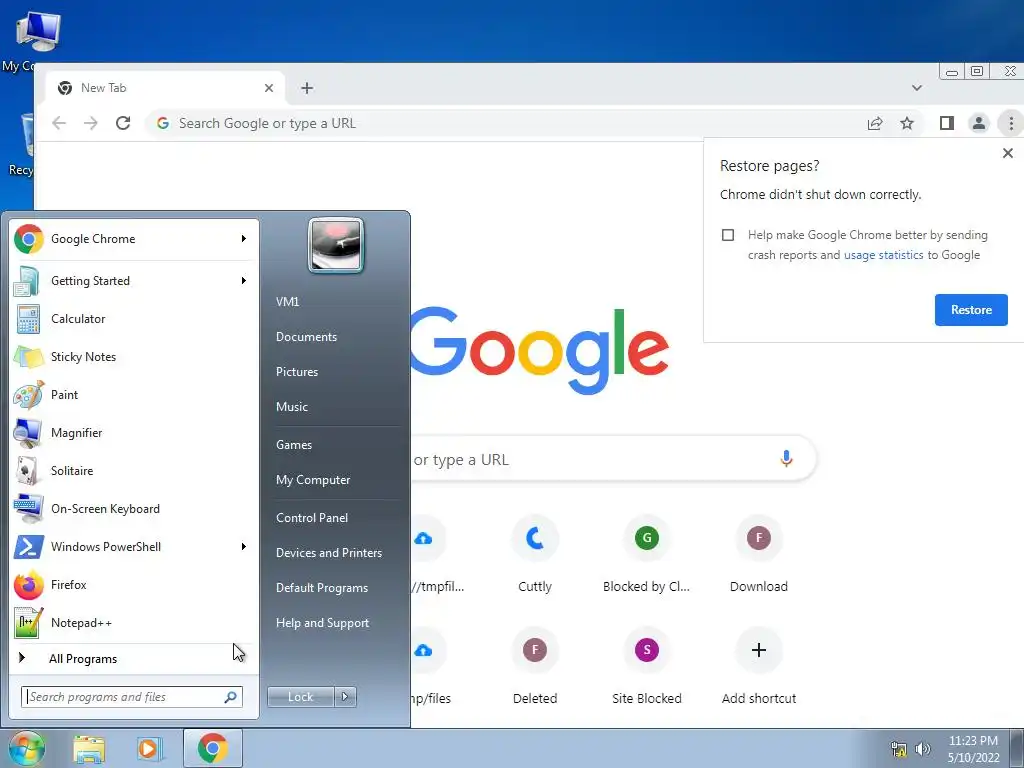Open Control Panel from Start menu
1024x768 pixels.
click(x=312, y=518)
